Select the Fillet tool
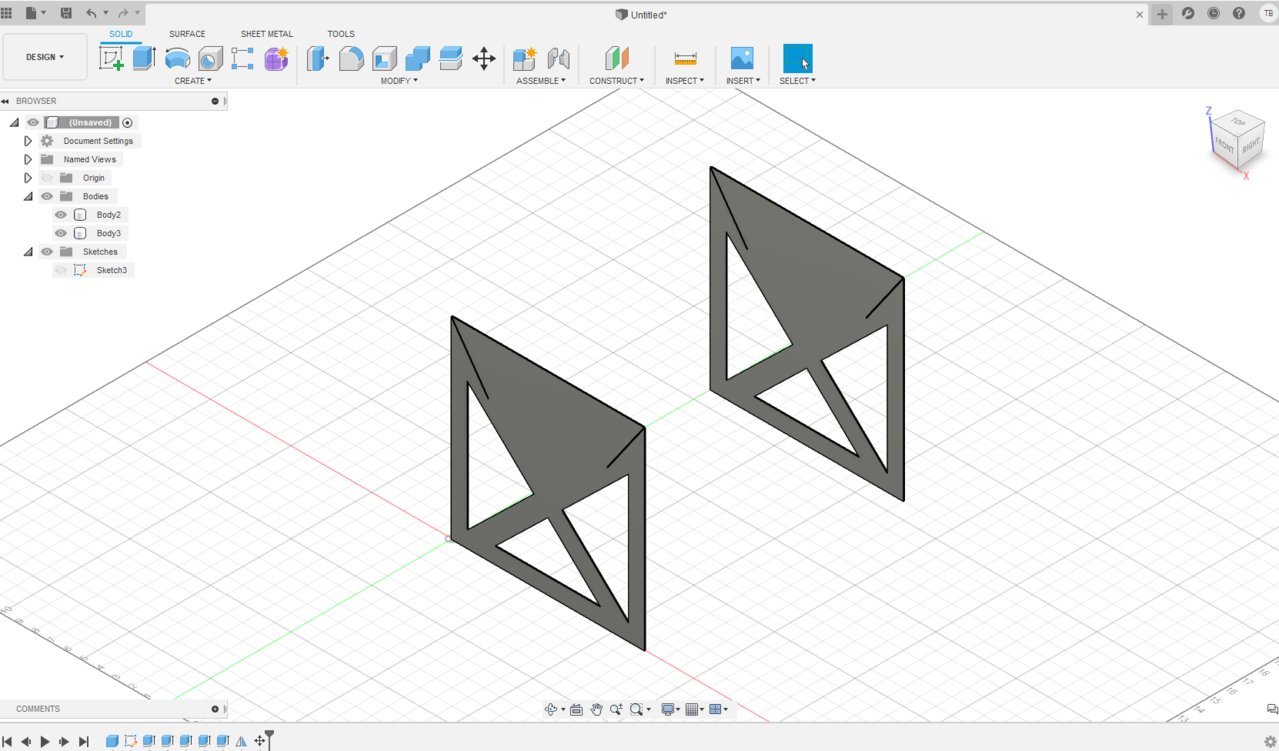 click(351, 58)
